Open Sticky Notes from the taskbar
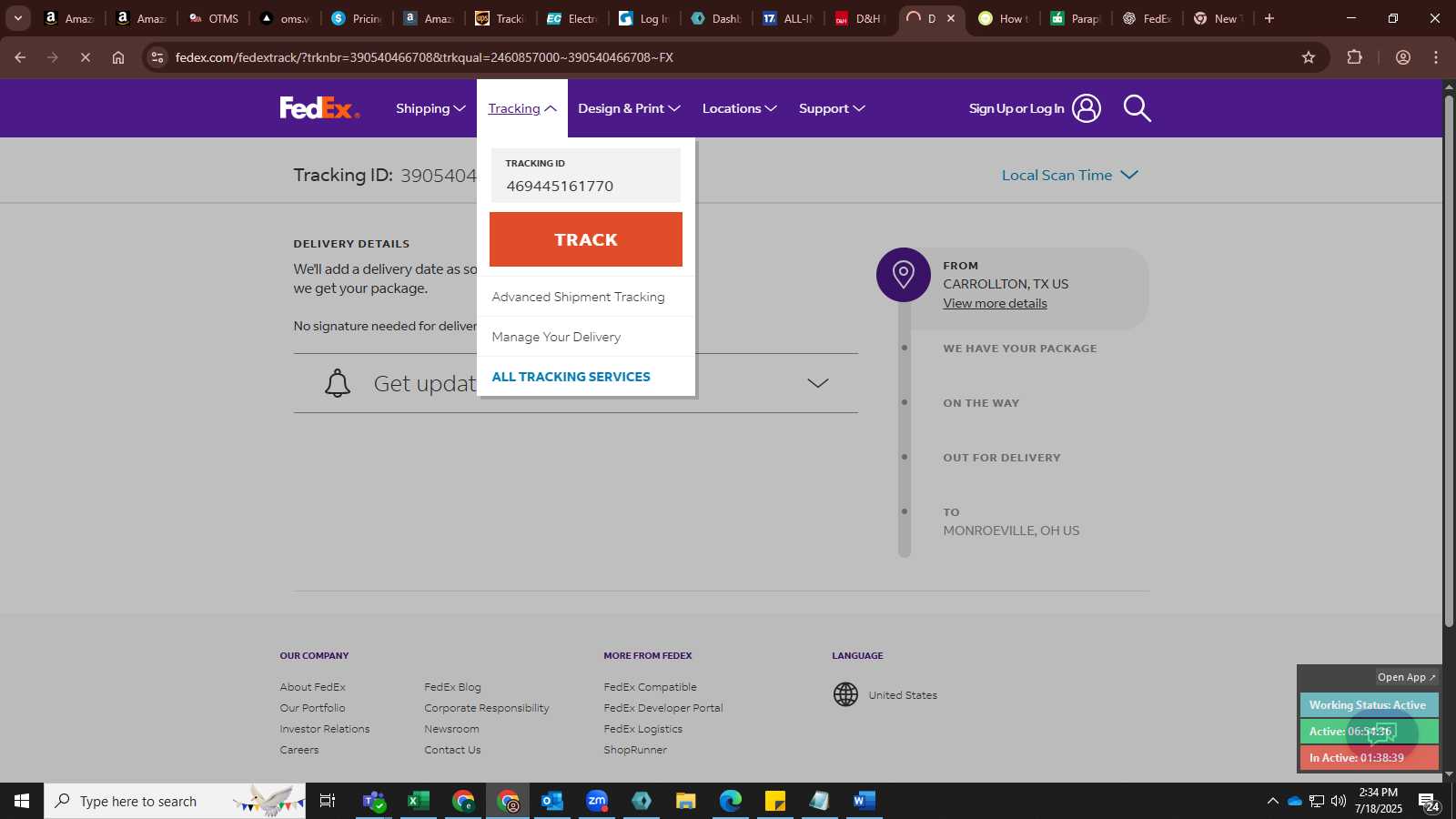This screenshot has width=1456, height=819. 775,801
